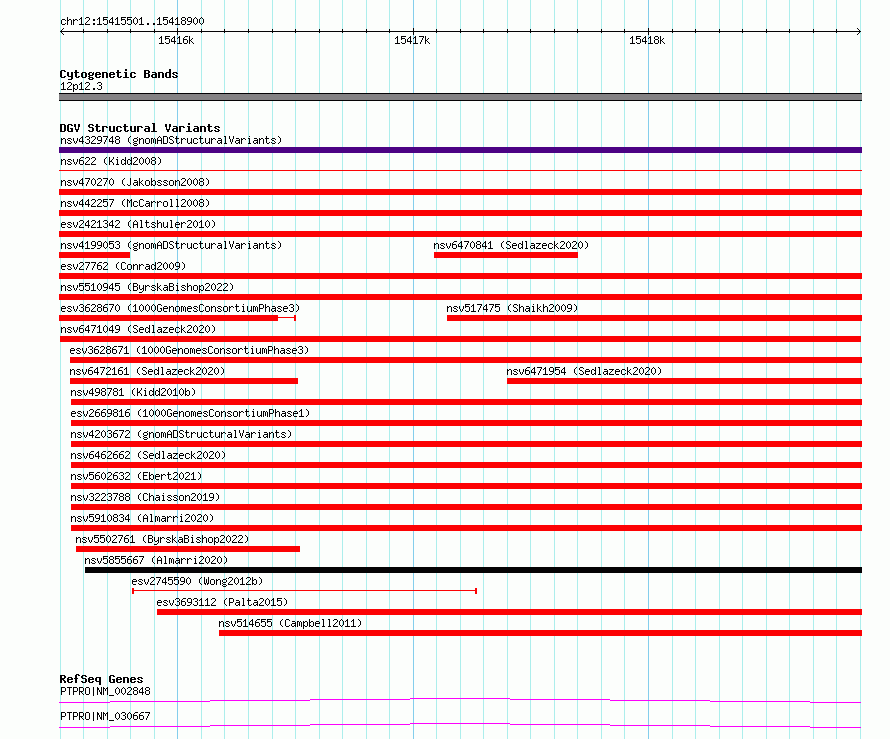Select esv3693112 (Palta2015) label
This screenshot has width=890, height=739.
point(222,602)
